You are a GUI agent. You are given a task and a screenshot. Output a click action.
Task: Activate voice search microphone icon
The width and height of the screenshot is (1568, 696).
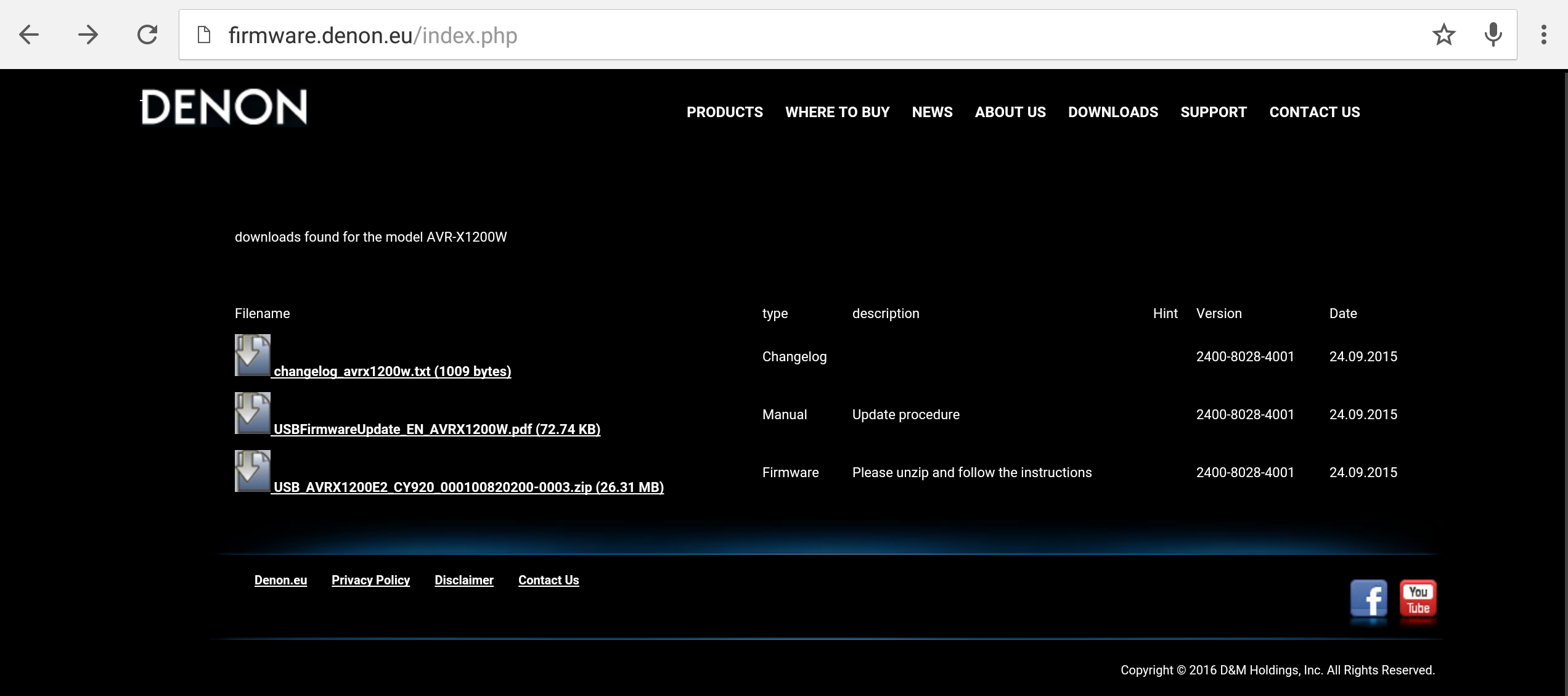[1493, 35]
